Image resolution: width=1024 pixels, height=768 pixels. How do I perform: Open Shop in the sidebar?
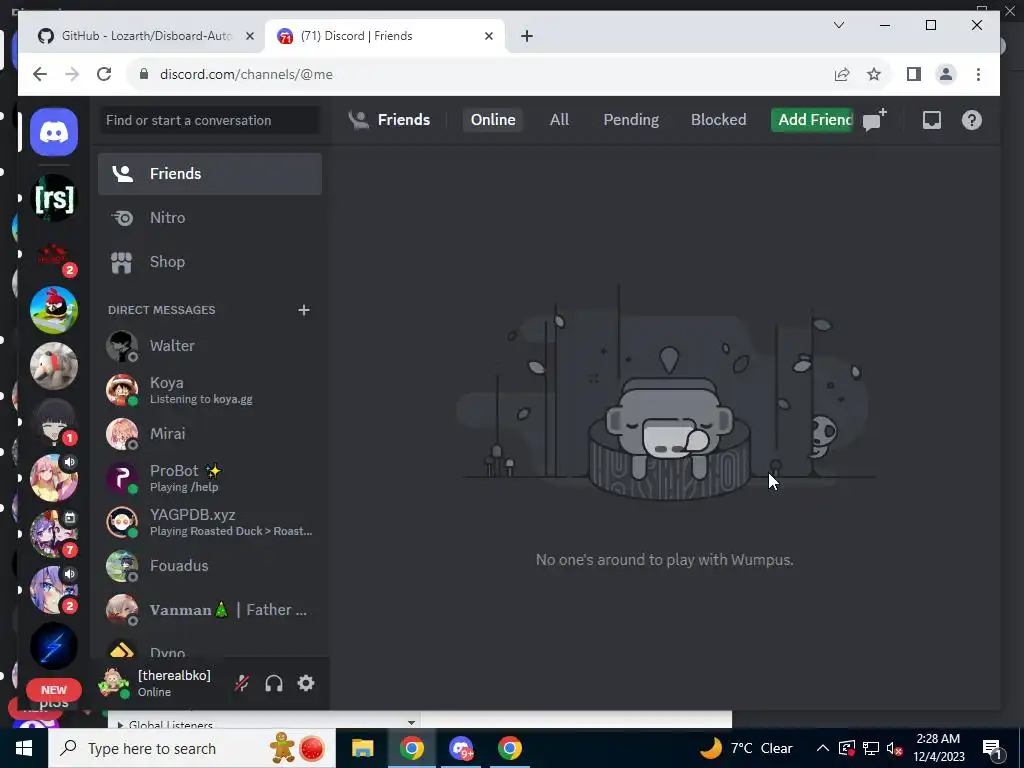(x=210, y=262)
